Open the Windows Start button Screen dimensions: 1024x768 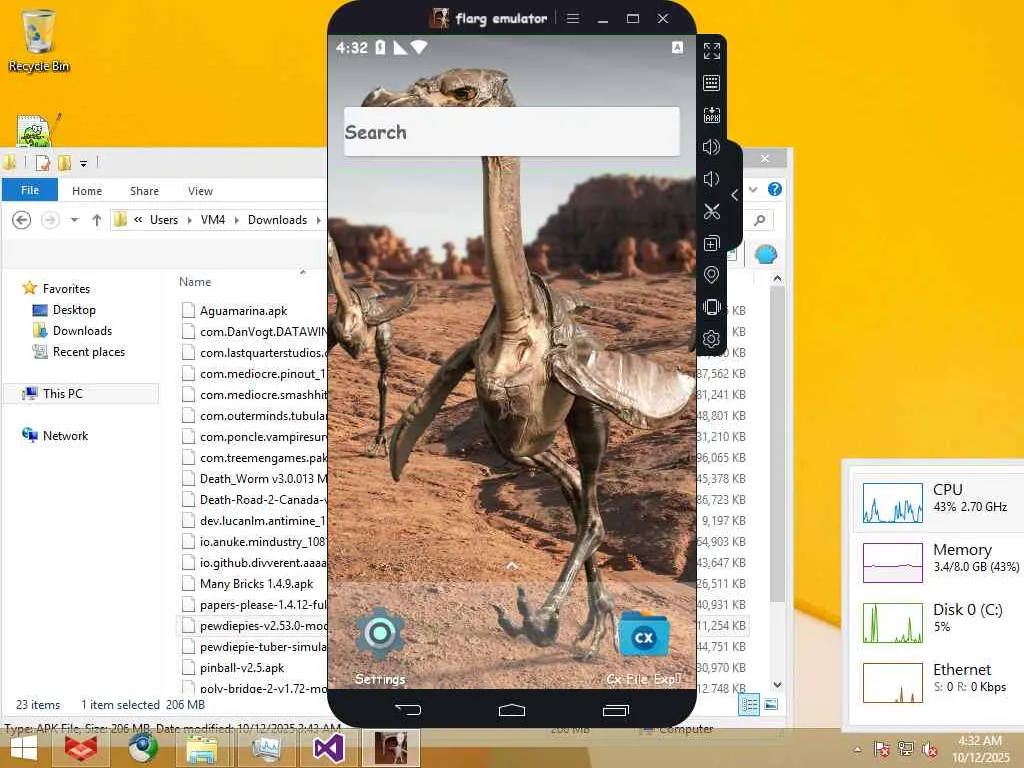24,750
